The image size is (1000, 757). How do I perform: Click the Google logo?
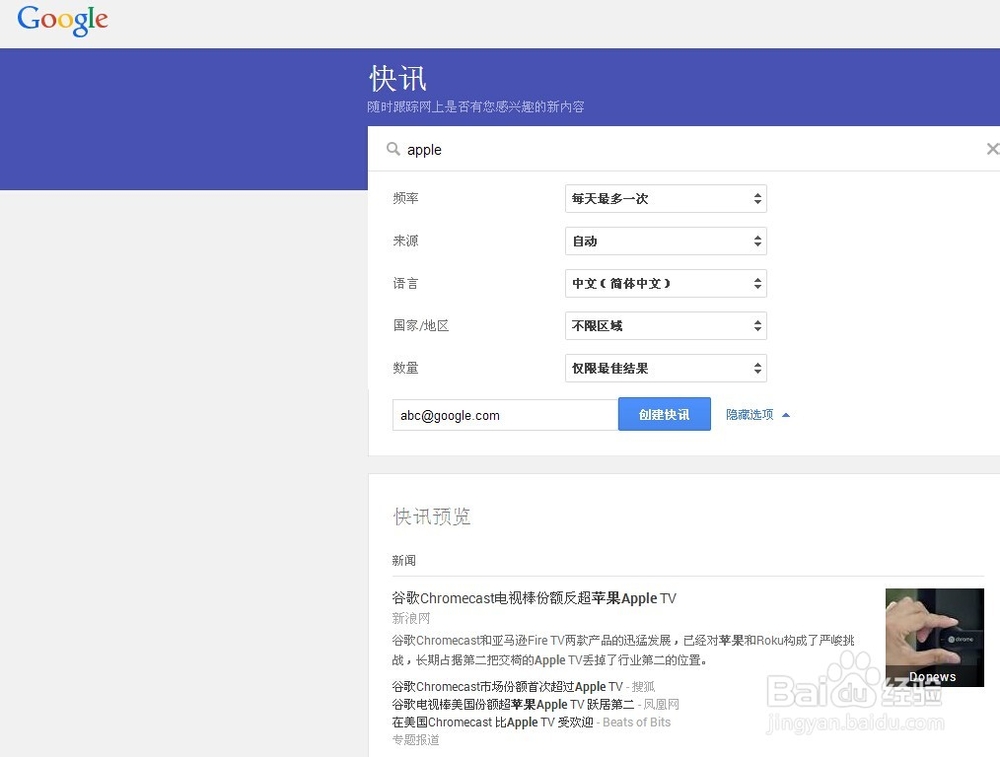point(62,20)
